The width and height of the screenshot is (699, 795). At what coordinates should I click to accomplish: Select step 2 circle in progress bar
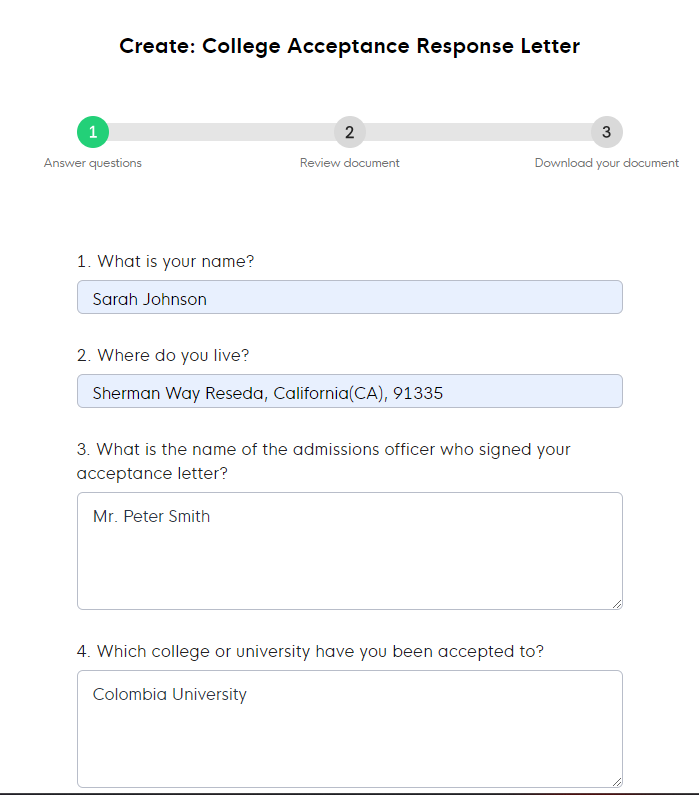click(x=350, y=132)
